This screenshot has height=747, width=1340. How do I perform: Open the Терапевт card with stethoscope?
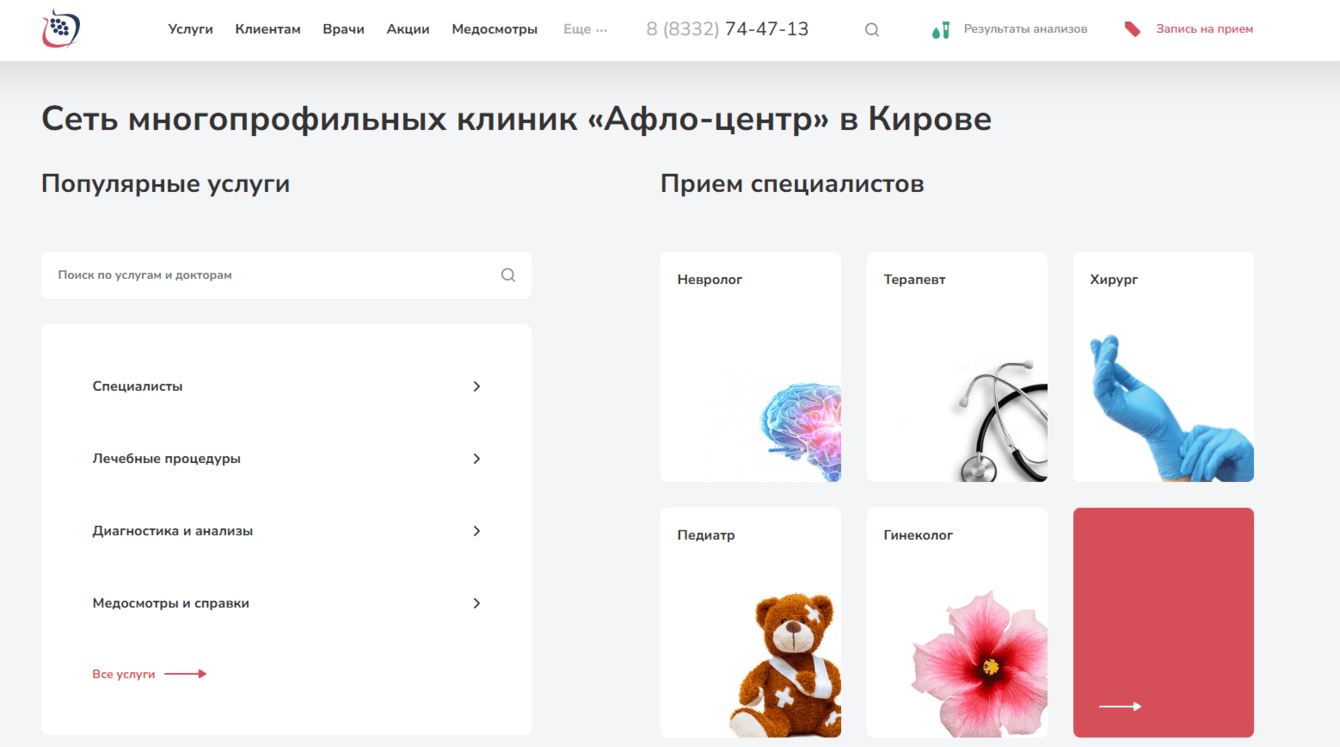pos(957,367)
